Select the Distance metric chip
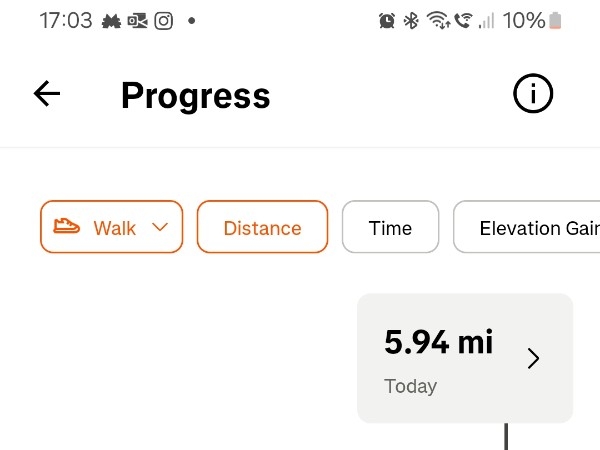The image size is (600, 450). click(262, 227)
